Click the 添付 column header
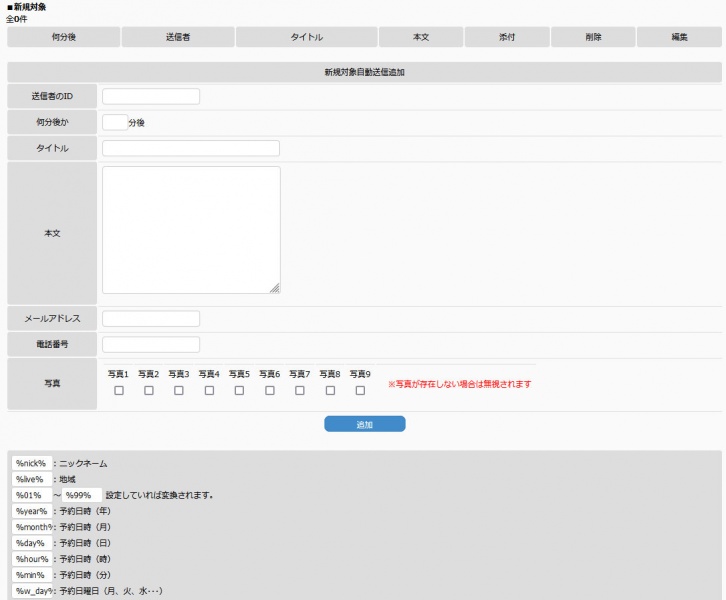 (507, 37)
